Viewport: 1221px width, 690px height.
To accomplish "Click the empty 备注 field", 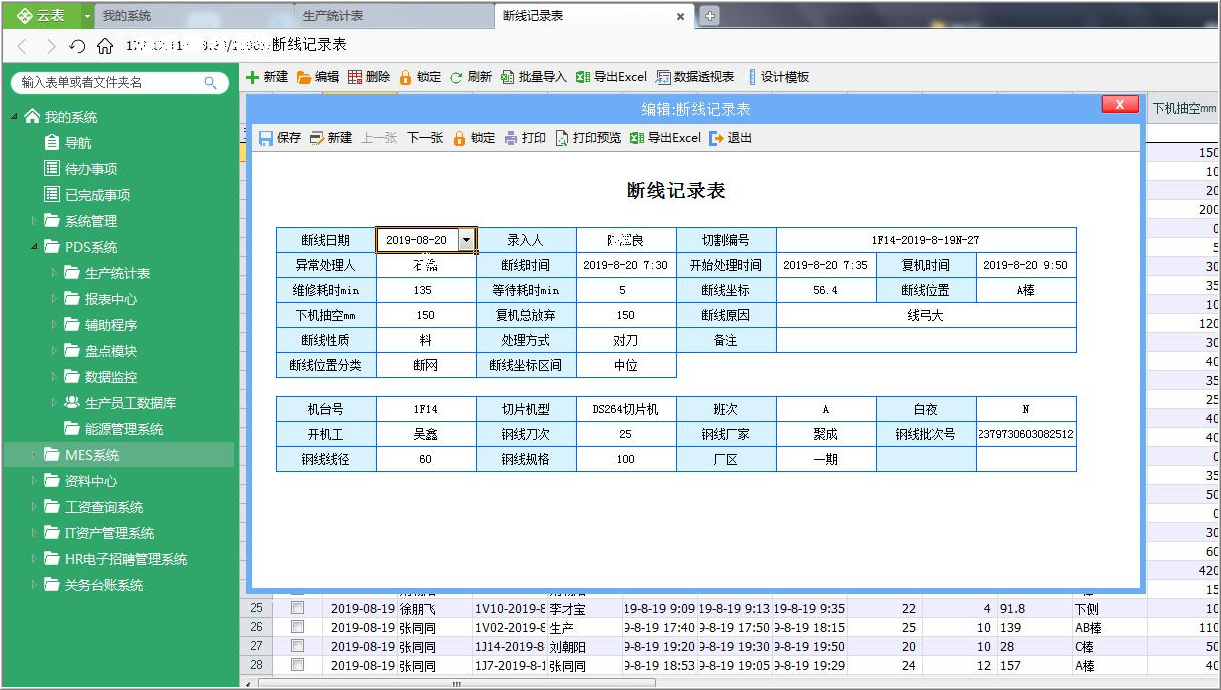I will tap(926, 340).
